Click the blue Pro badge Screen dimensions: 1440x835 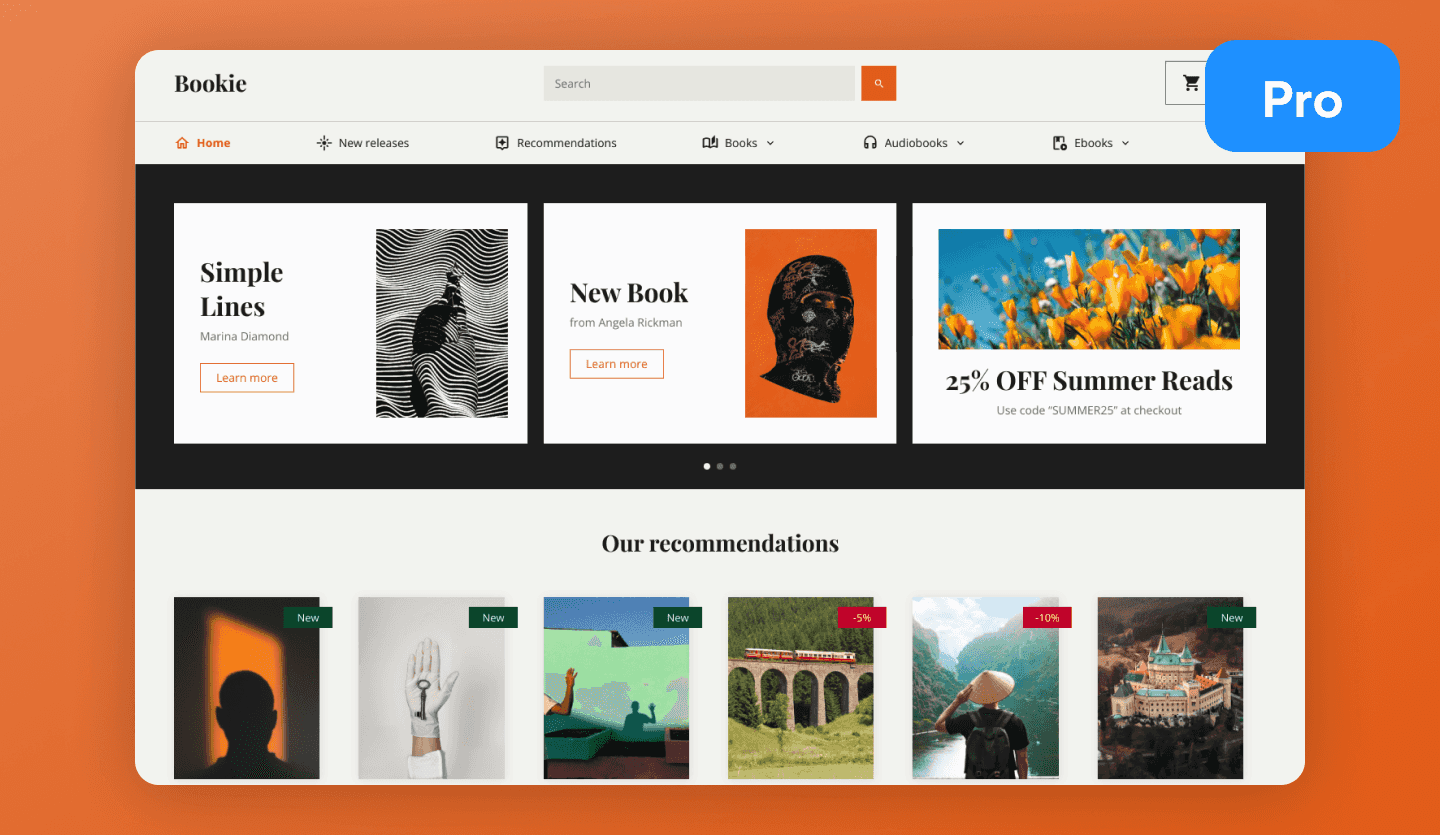click(x=1302, y=97)
